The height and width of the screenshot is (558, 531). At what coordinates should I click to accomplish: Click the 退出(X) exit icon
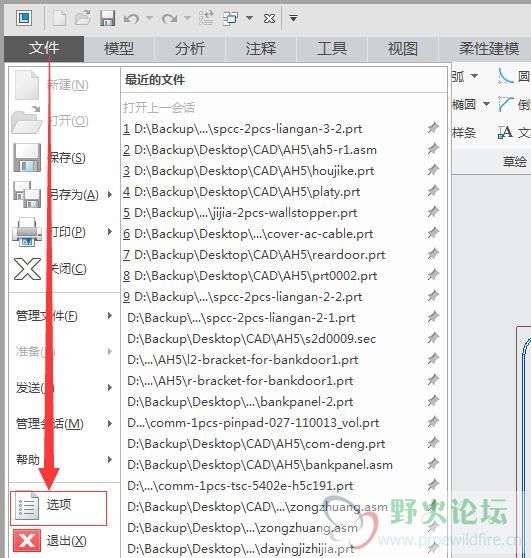[27, 541]
